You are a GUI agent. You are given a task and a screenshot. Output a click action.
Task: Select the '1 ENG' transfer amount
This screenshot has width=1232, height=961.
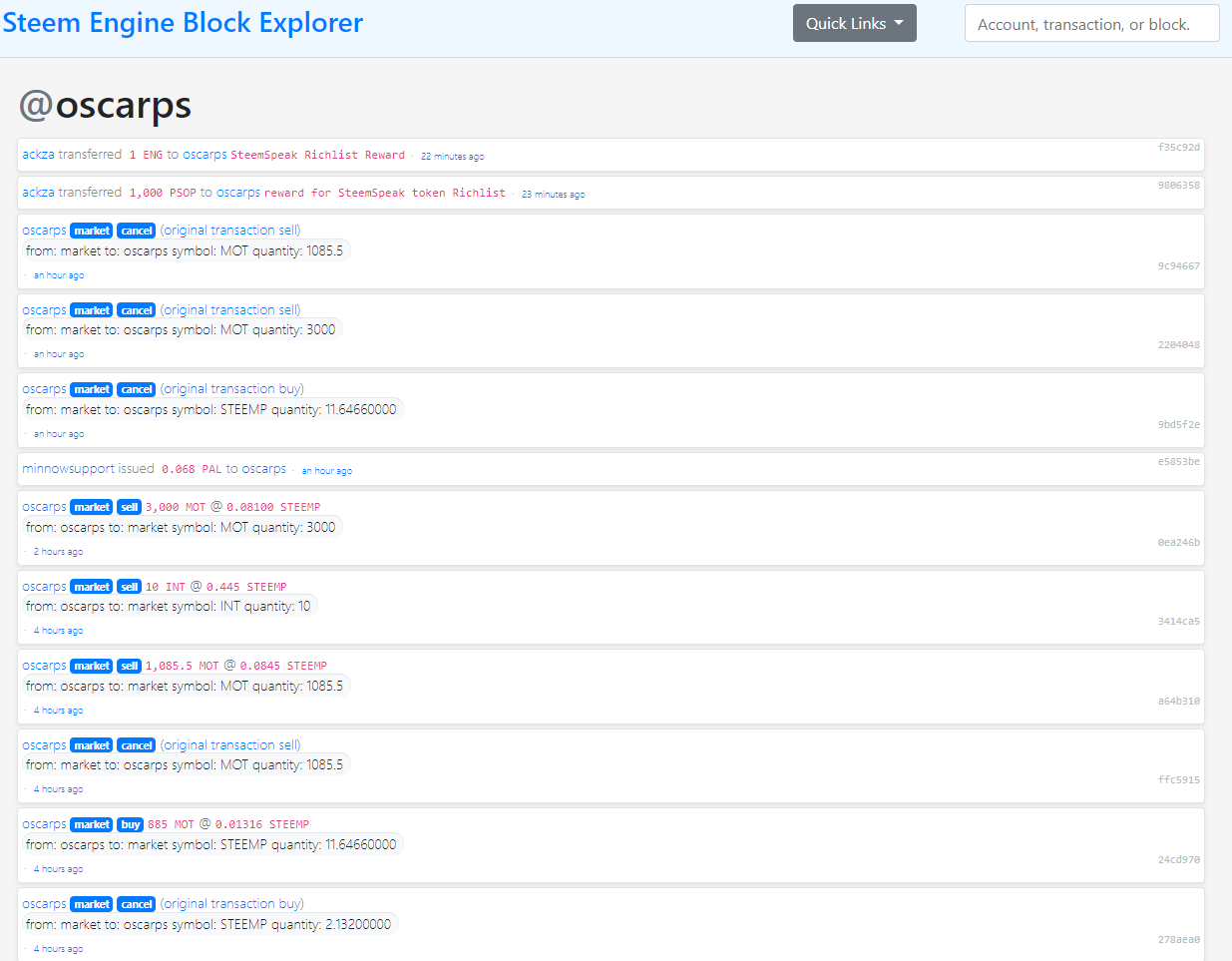(x=146, y=155)
